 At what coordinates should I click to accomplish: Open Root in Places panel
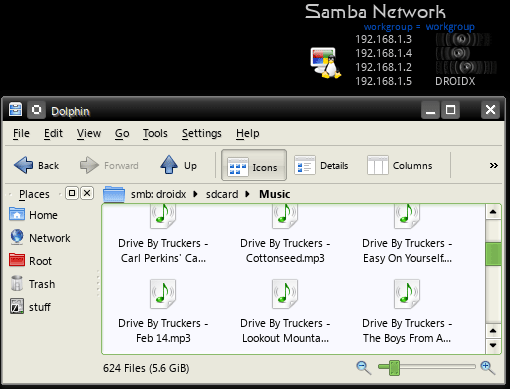click(x=31, y=261)
